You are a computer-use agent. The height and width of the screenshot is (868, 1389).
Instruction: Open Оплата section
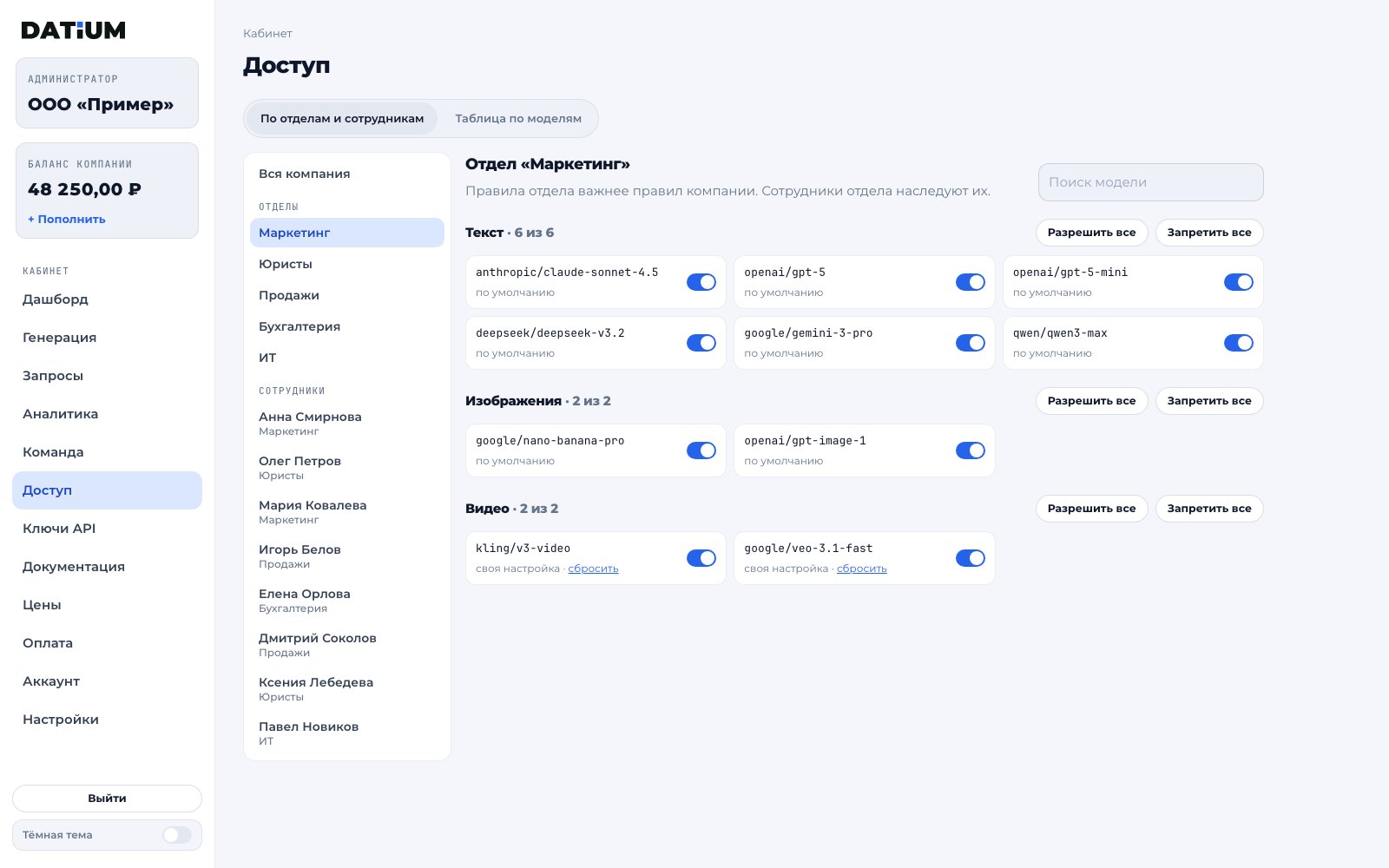(x=107, y=643)
